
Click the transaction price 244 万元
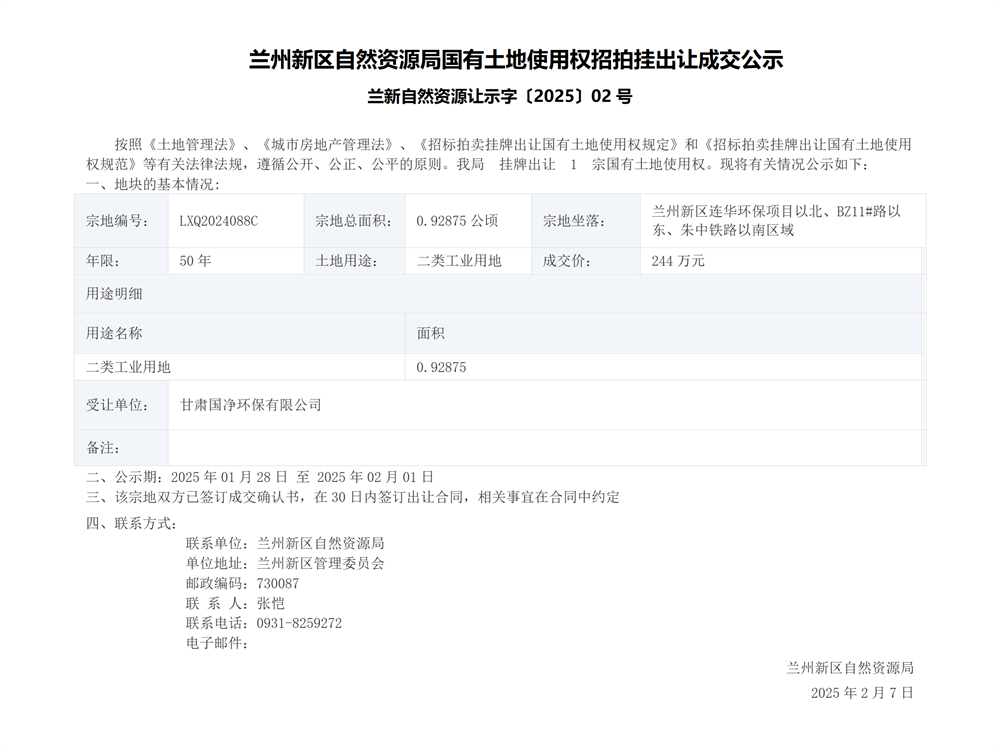pos(677,261)
